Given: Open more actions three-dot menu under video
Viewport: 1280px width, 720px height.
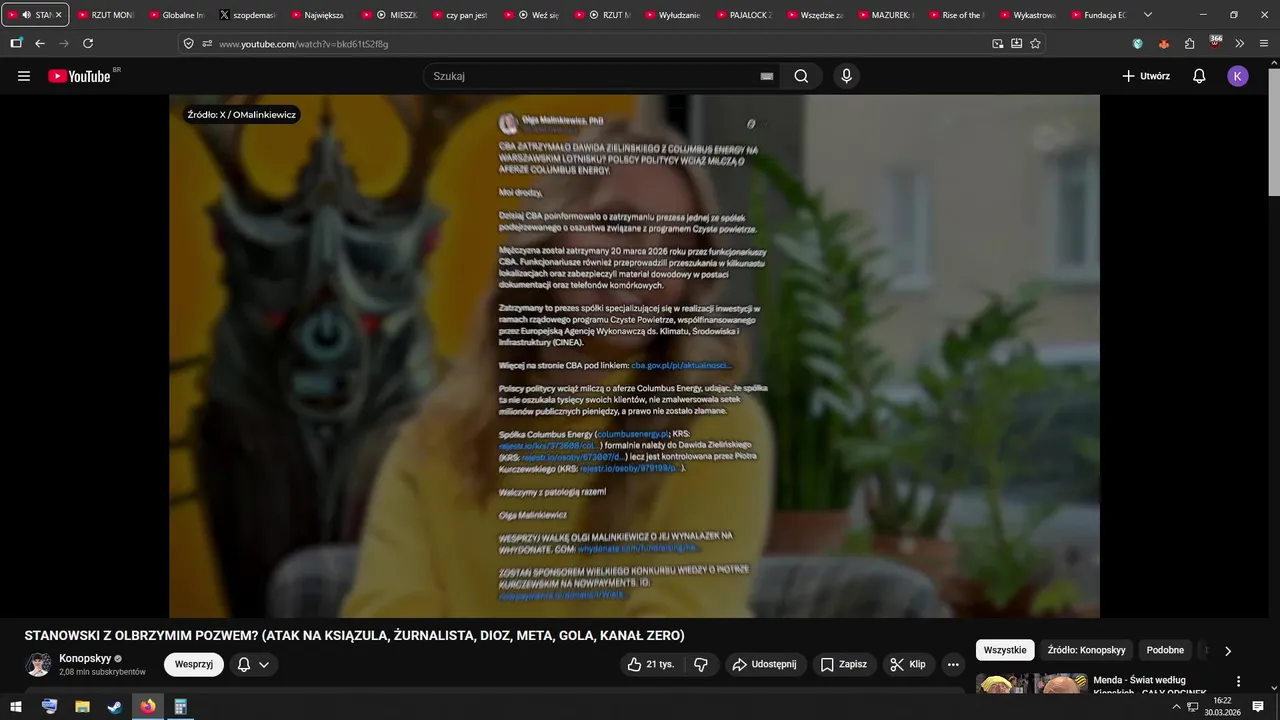Looking at the screenshot, I should [953, 664].
